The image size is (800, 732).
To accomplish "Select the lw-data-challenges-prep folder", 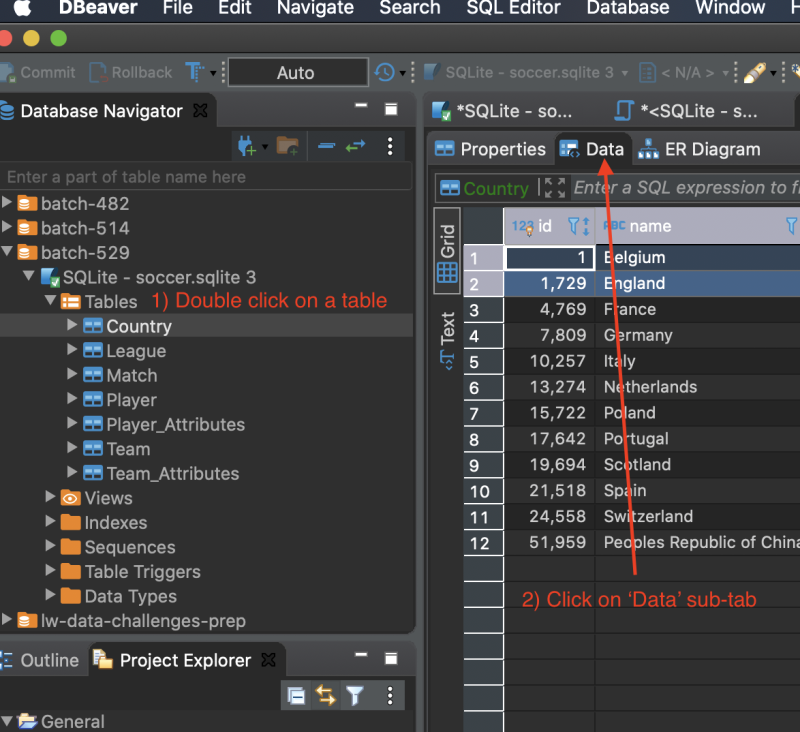I will [x=143, y=620].
